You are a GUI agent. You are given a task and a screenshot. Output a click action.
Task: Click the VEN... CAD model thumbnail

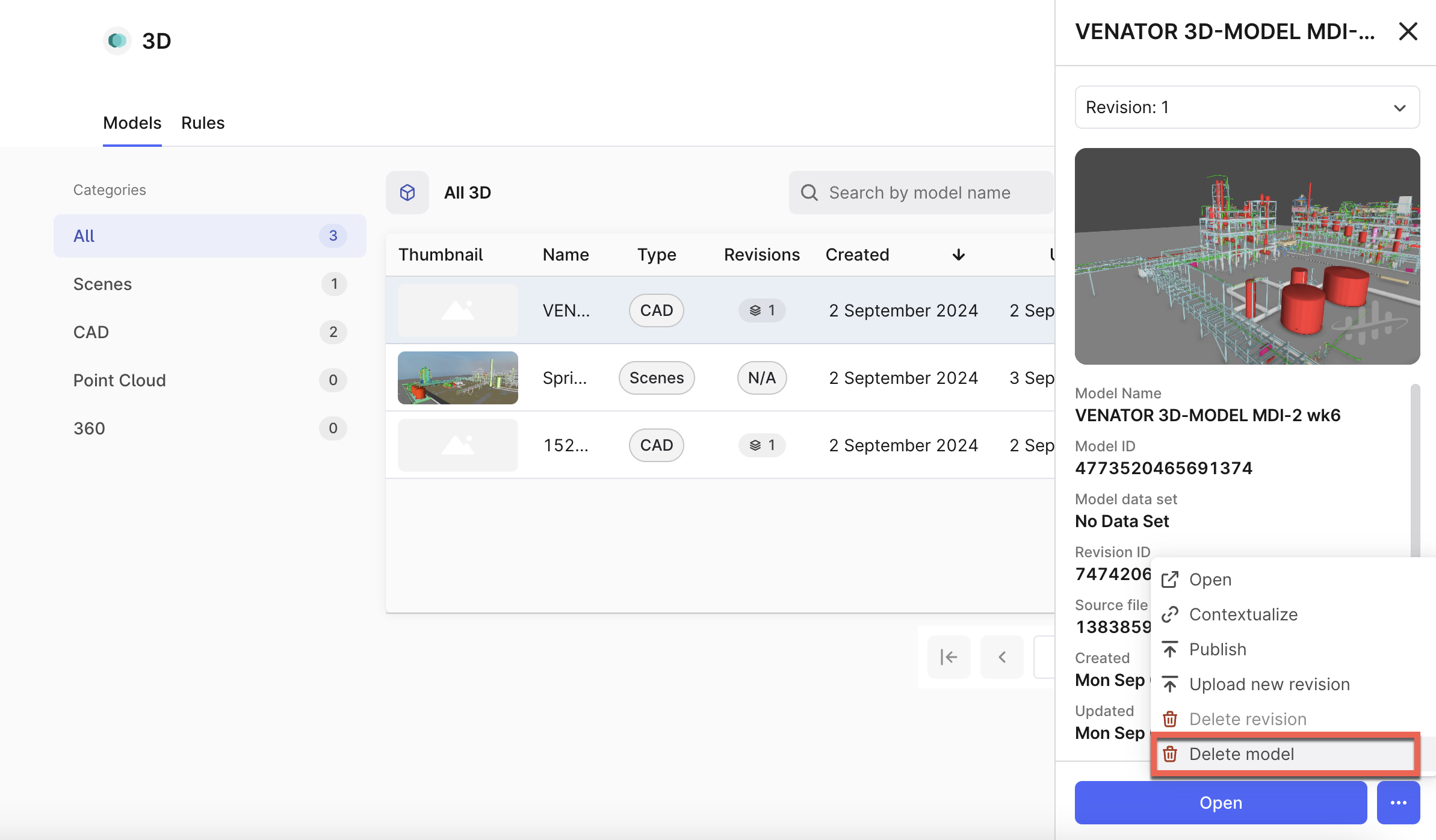(x=458, y=309)
